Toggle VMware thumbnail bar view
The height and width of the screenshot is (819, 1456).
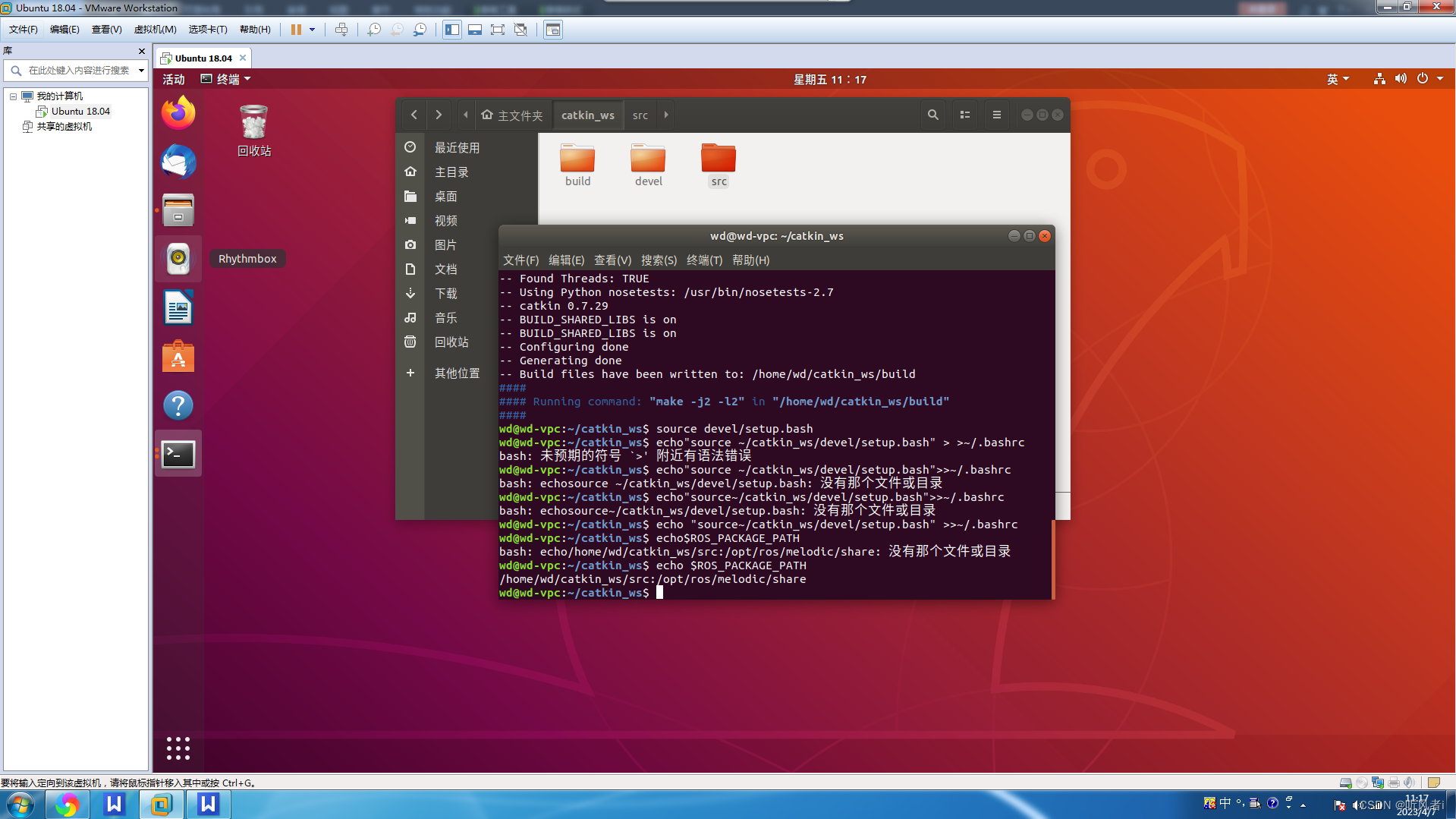tap(475, 30)
